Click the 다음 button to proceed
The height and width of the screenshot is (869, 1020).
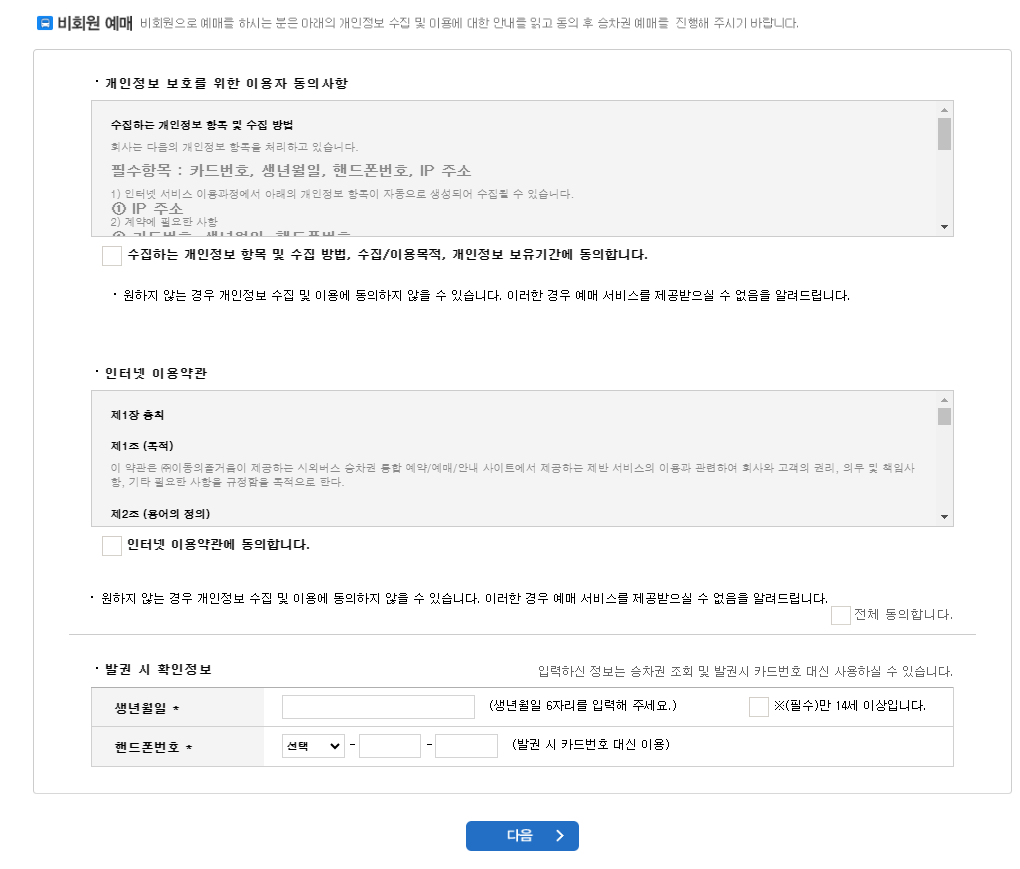point(522,836)
